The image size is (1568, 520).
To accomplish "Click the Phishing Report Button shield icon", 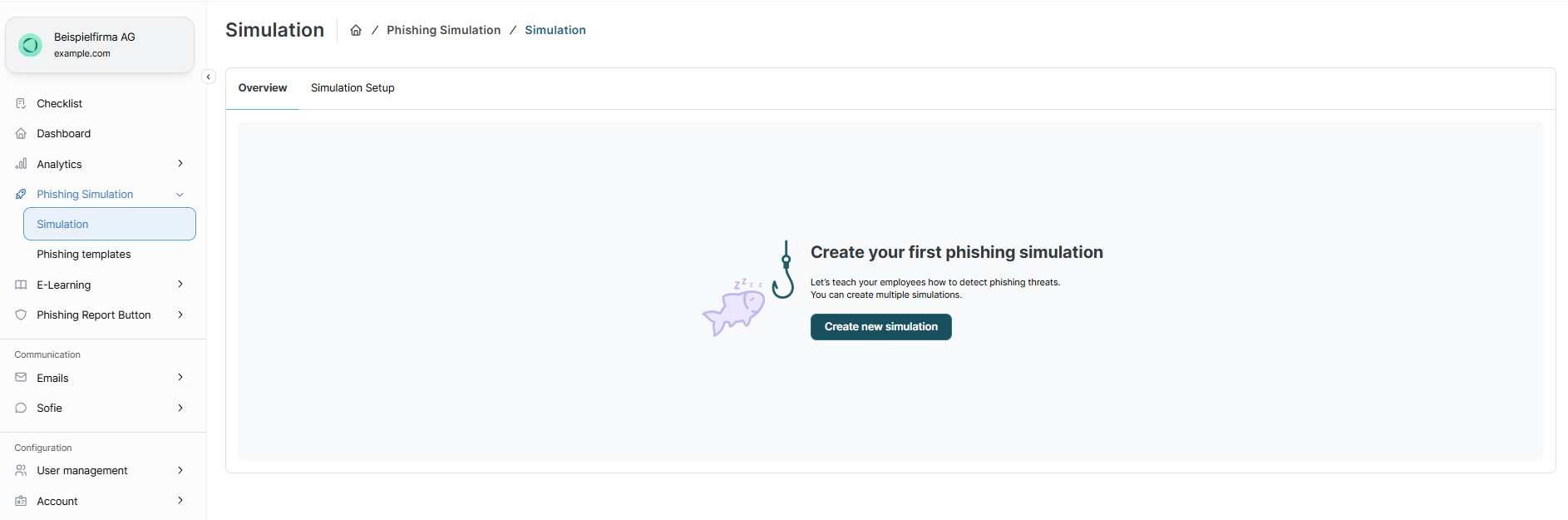I will pyautogui.click(x=21, y=314).
